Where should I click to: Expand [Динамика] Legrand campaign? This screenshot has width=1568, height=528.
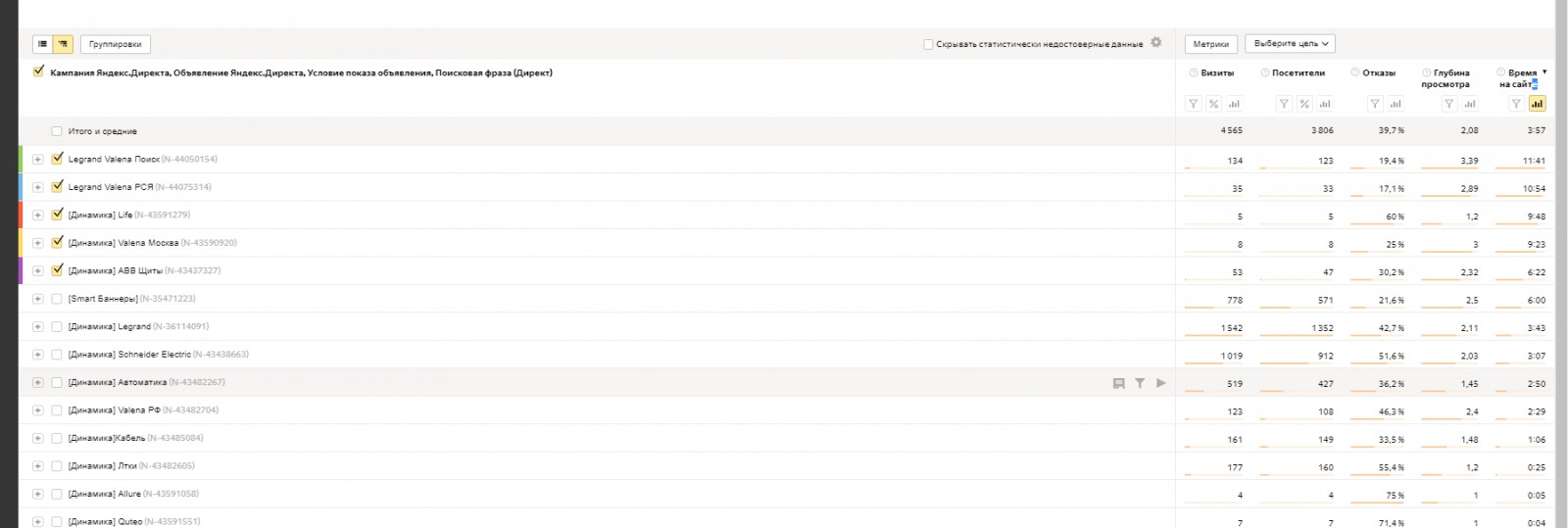click(x=37, y=326)
